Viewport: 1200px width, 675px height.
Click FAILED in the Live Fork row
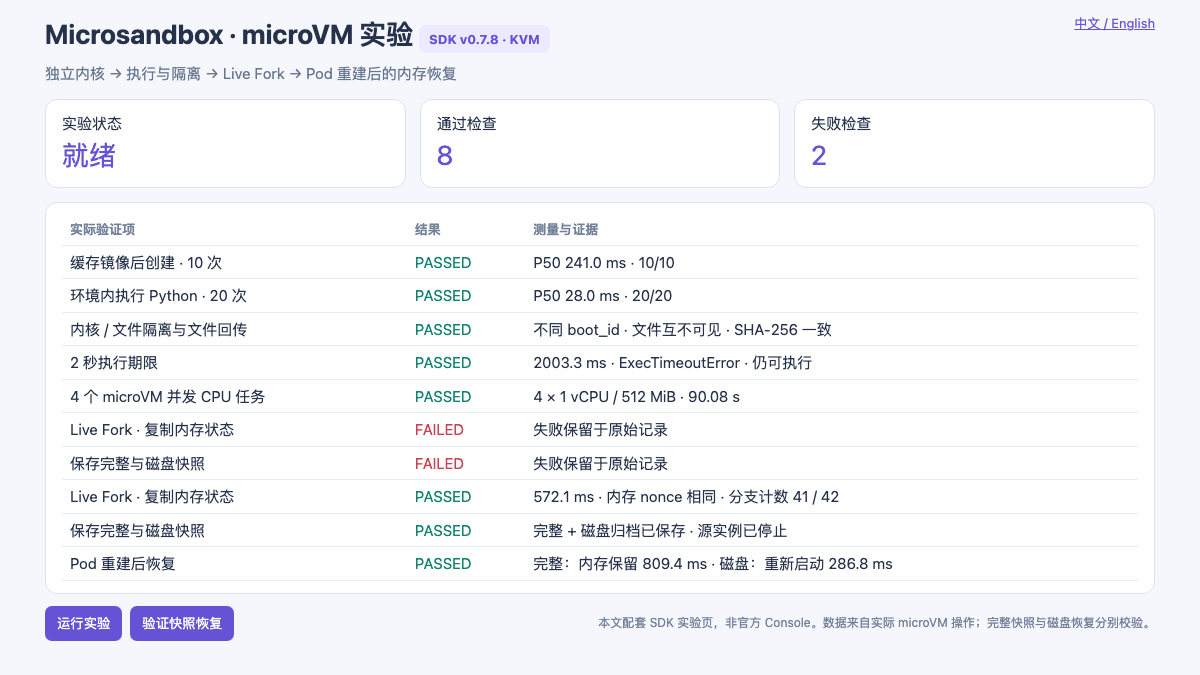tap(439, 430)
